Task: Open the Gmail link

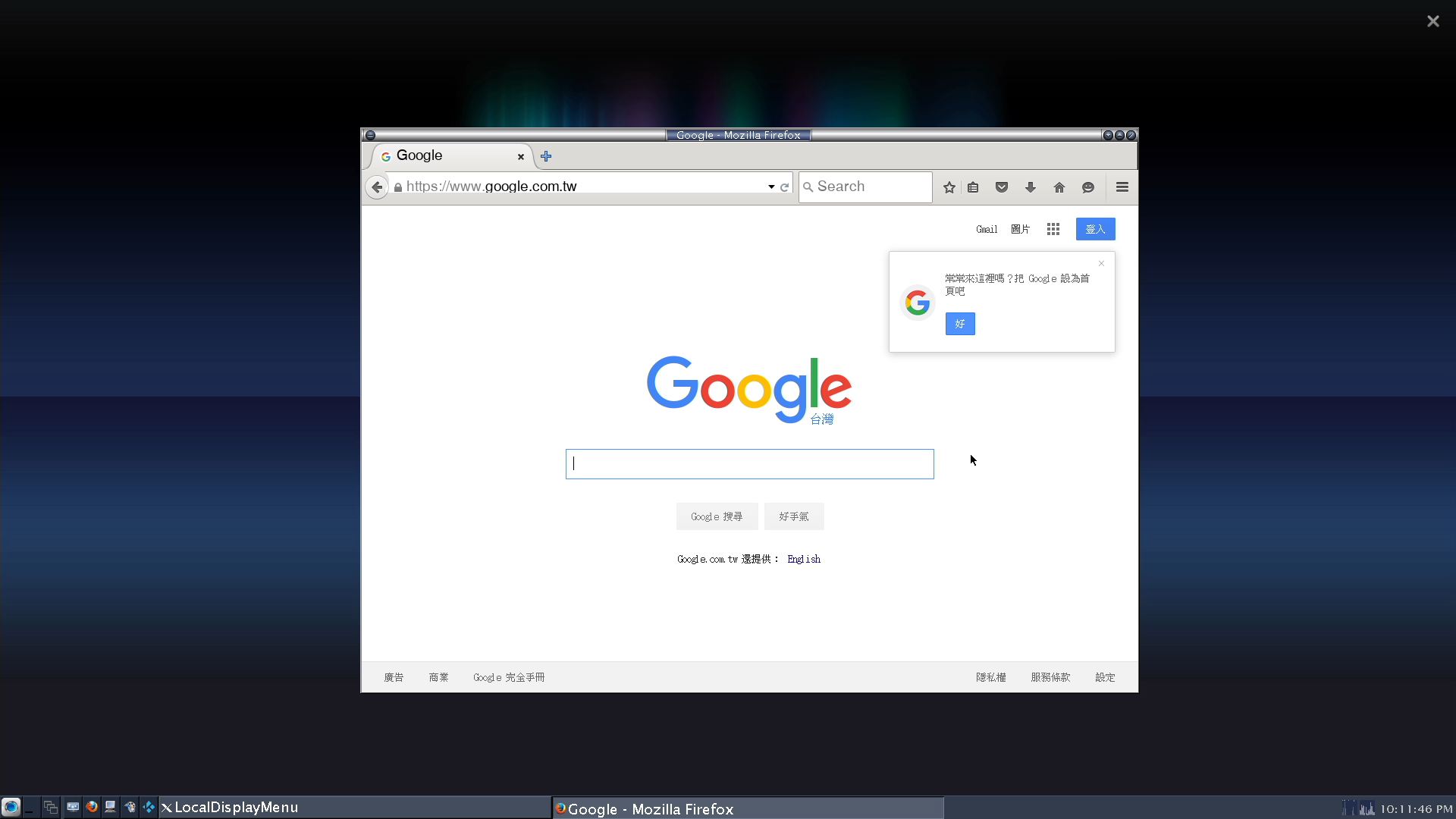Action: click(x=987, y=229)
